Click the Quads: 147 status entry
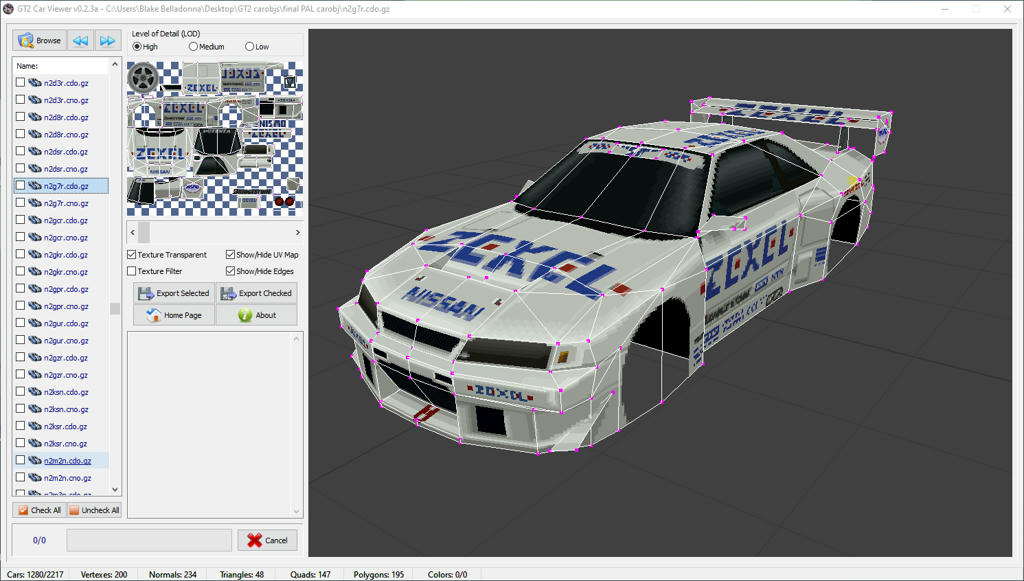1024x581 pixels. [x=310, y=574]
